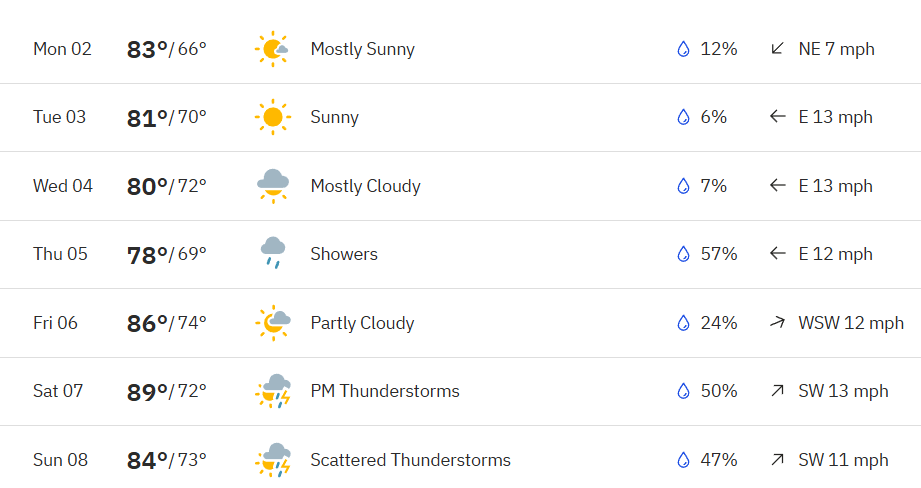The image size is (921, 488).
Task: Click the Showers rain cloud icon
Action: (x=273, y=253)
